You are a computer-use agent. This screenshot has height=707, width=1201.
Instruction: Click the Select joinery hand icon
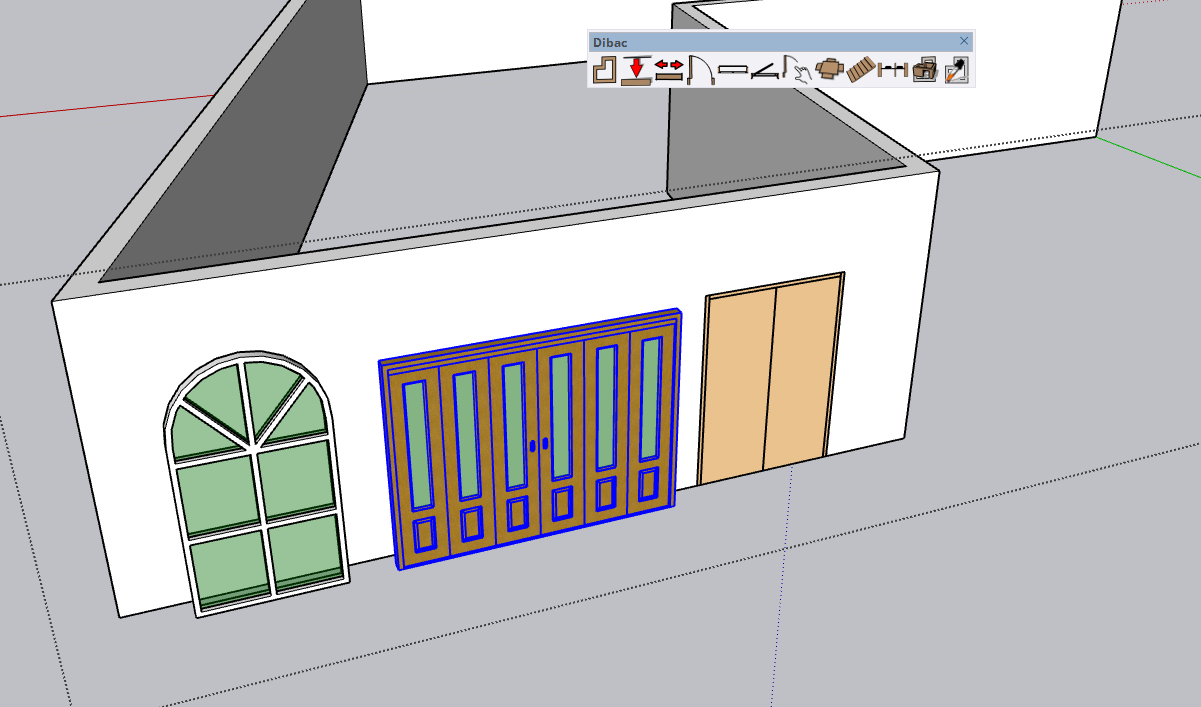tap(797, 70)
